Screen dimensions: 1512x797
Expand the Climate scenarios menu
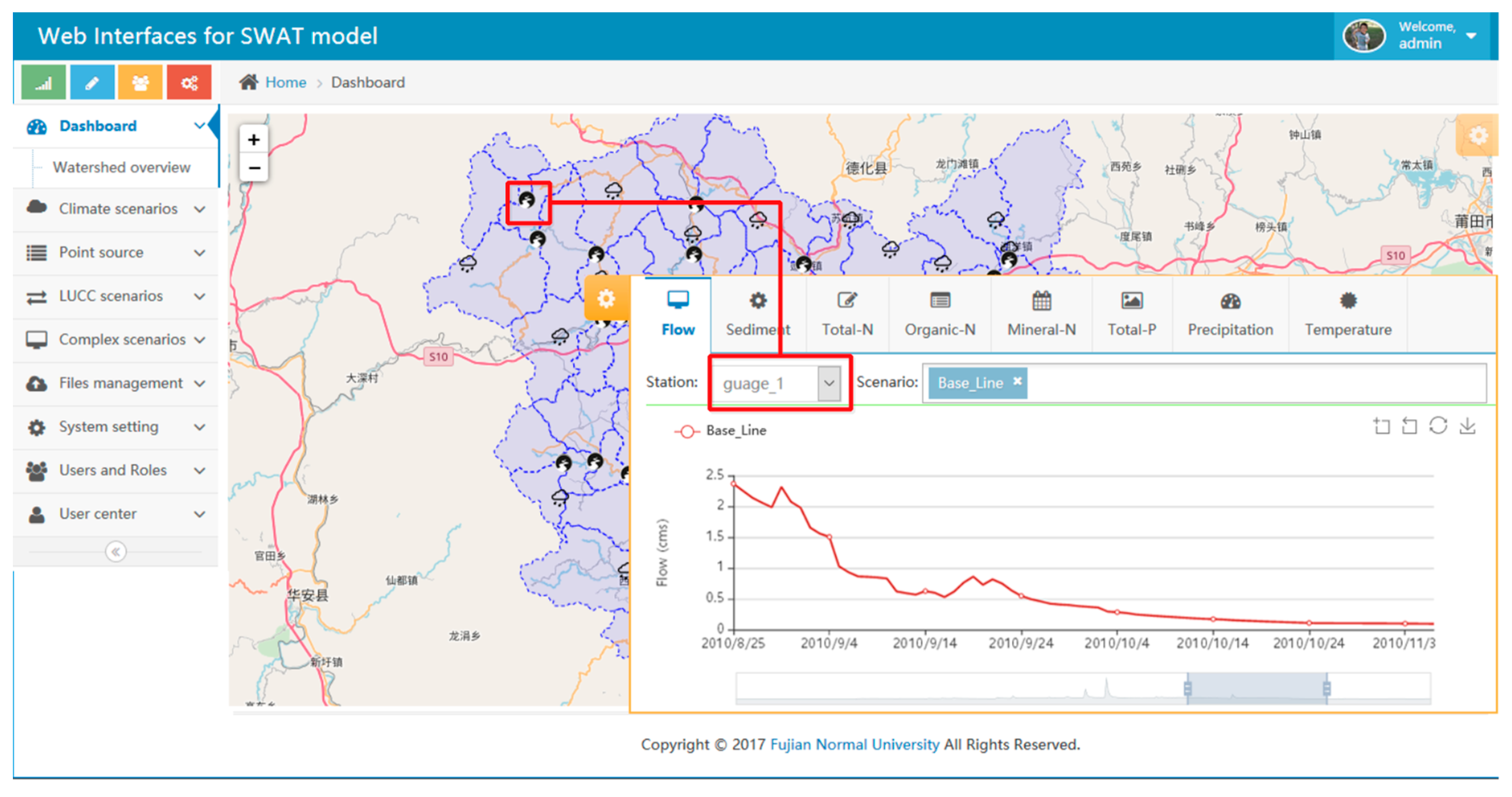coord(117,209)
